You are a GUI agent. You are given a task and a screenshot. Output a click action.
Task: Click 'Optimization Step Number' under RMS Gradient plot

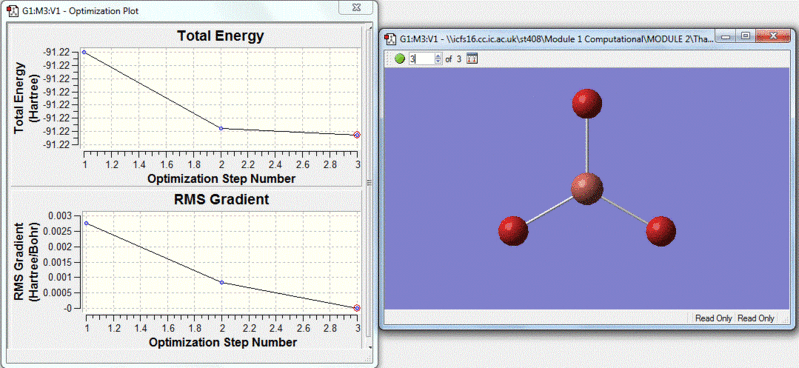point(223,342)
